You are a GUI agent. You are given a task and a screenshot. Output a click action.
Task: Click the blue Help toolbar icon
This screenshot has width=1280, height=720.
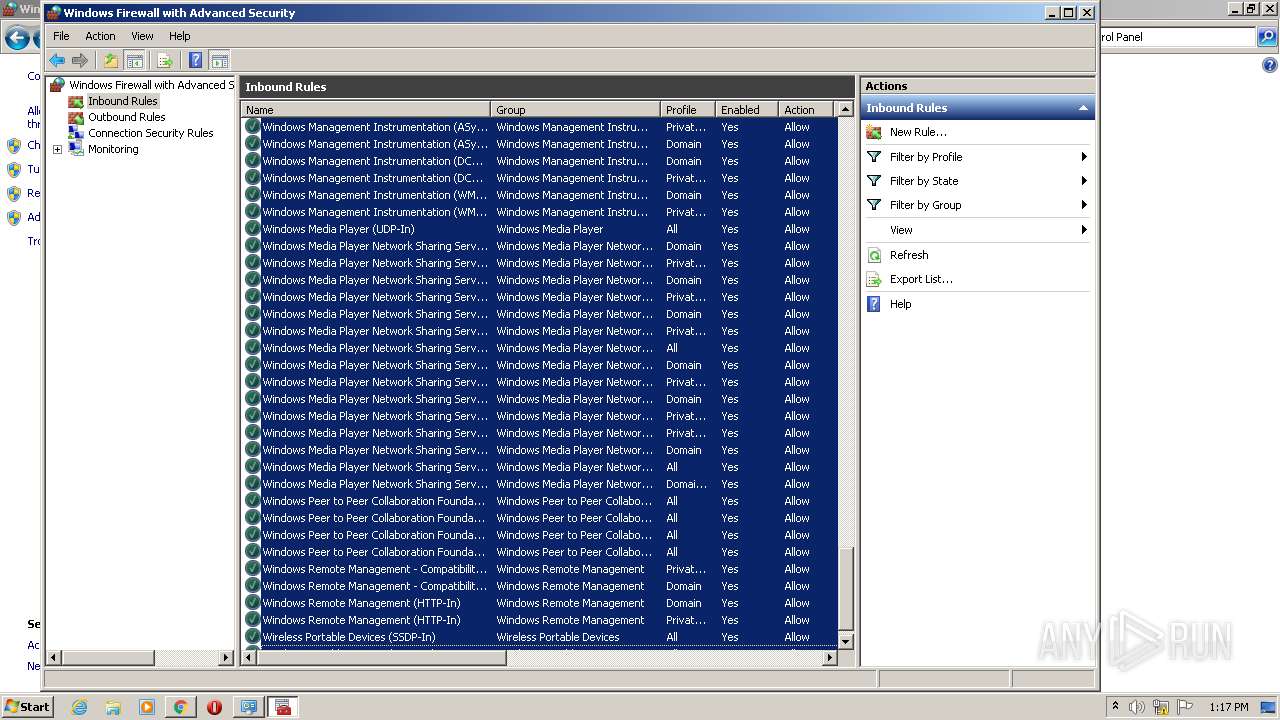point(195,61)
